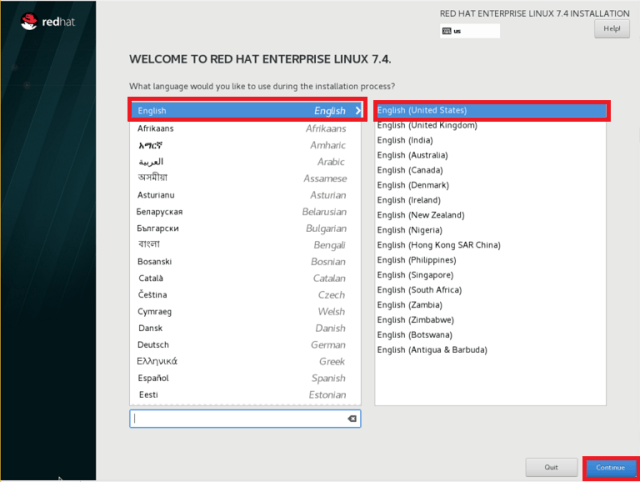Choose Cymraeg (Welsh) language
640x482 pixels.
pyautogui.click(x=246, y=311)
